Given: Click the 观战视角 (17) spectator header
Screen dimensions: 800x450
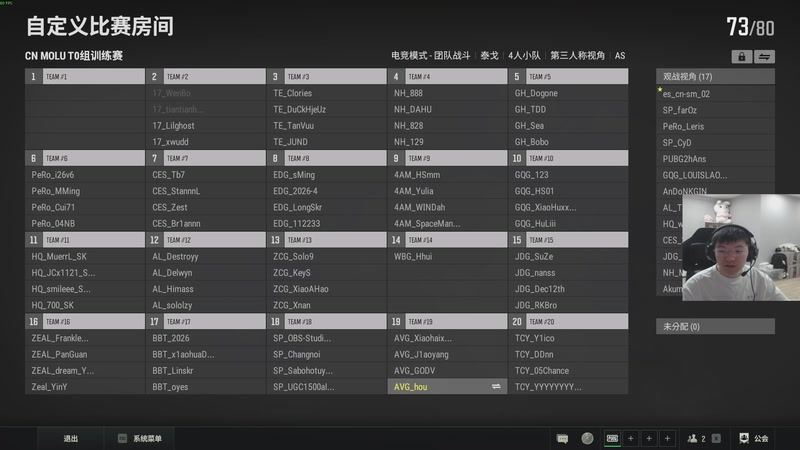Looking at the screenshot, I should click(715, 77).
